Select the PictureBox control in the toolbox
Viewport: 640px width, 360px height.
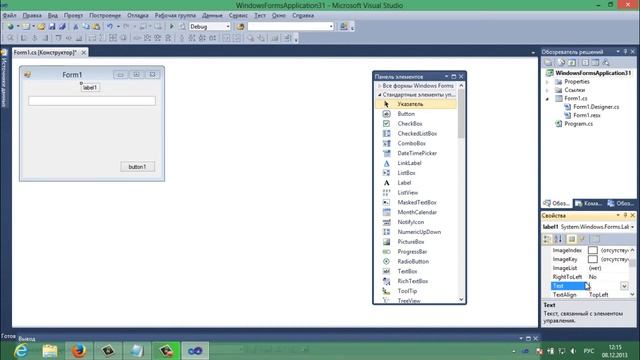point(416,242)
